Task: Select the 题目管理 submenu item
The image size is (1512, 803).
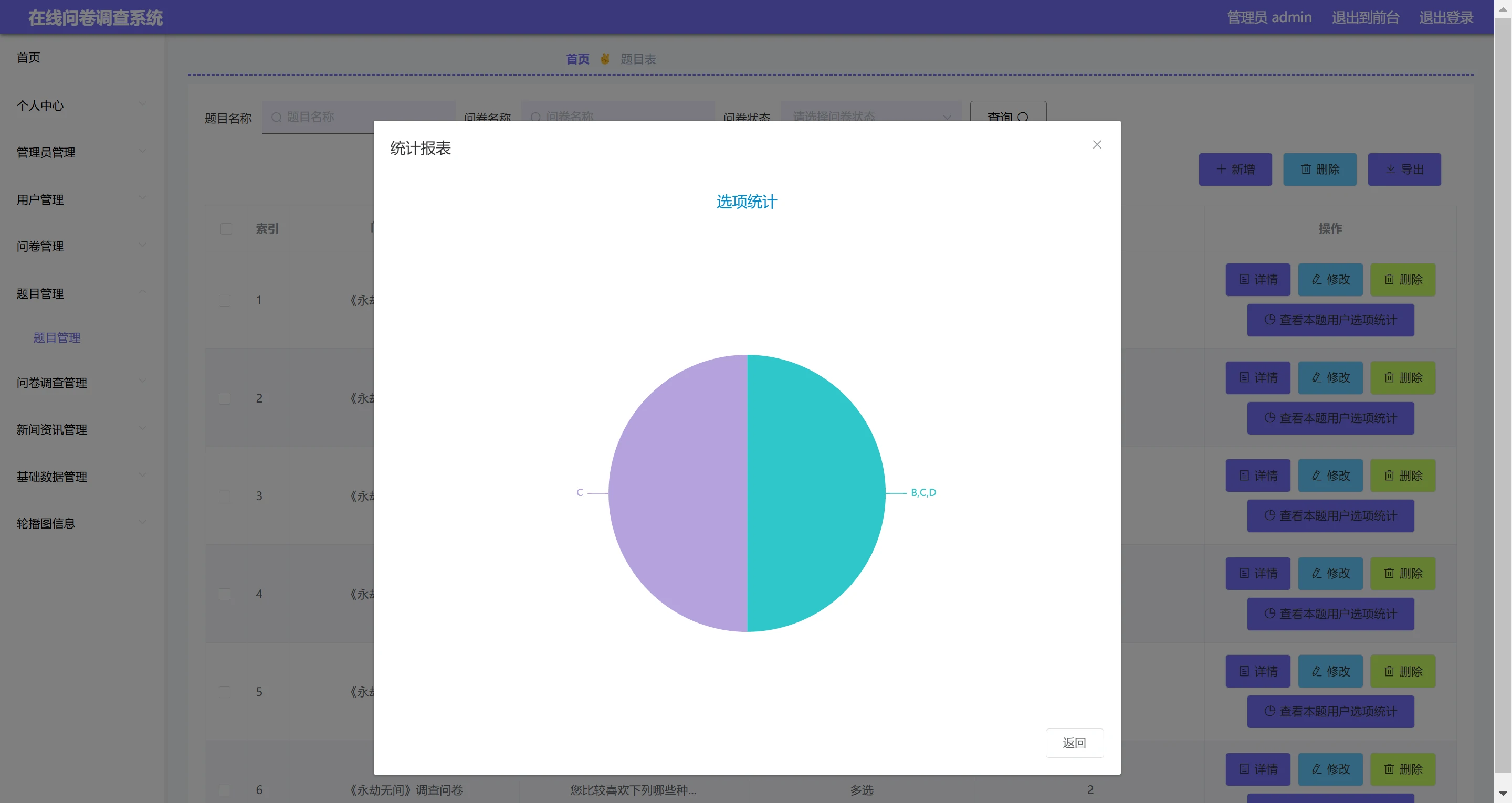Action: 56,337
